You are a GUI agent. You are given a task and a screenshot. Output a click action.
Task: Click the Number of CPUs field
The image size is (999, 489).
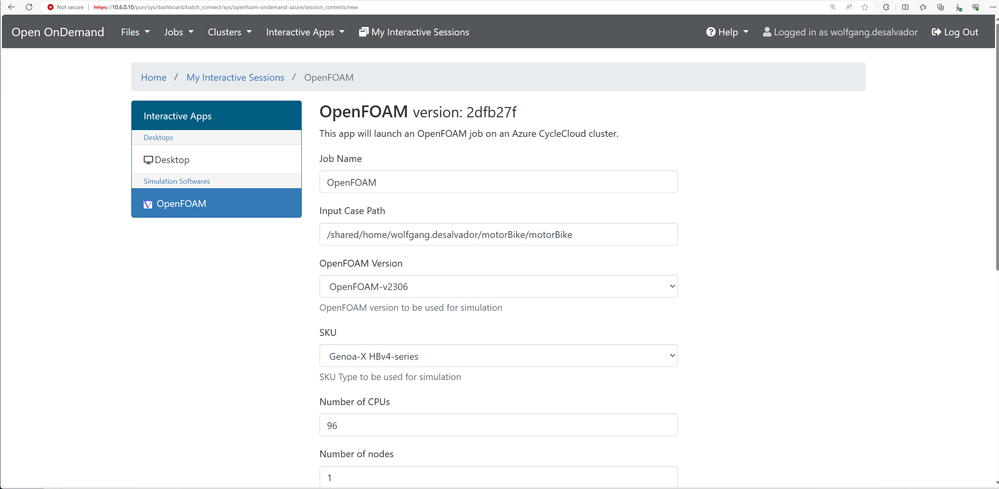pos(498,425)
